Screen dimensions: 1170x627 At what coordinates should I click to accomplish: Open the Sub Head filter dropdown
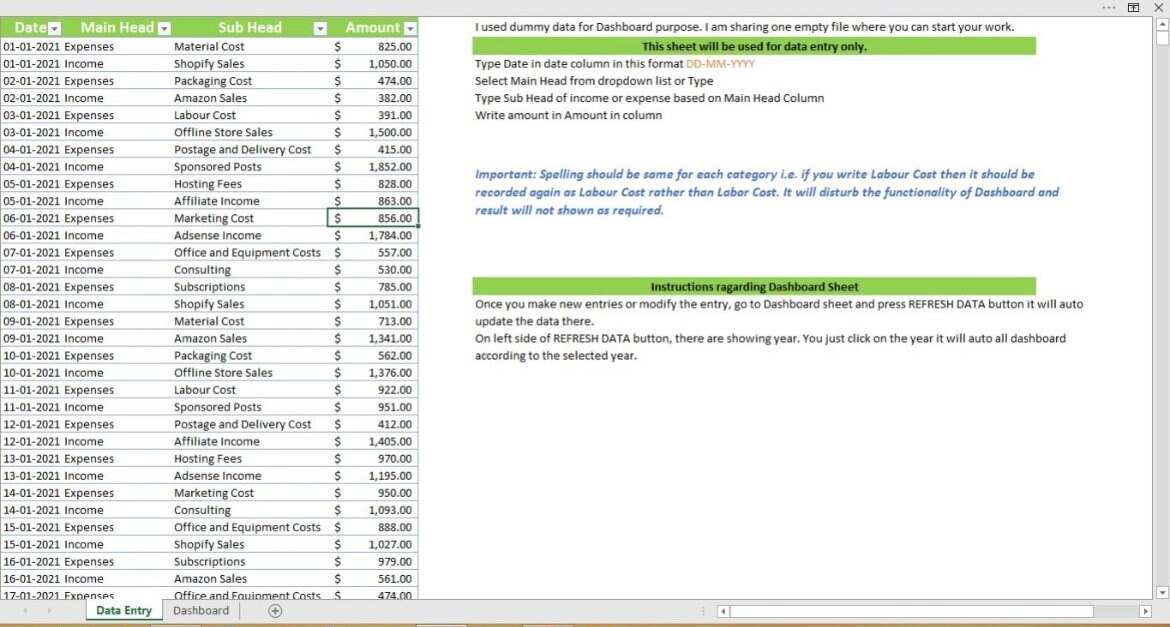tap(320, 27)
